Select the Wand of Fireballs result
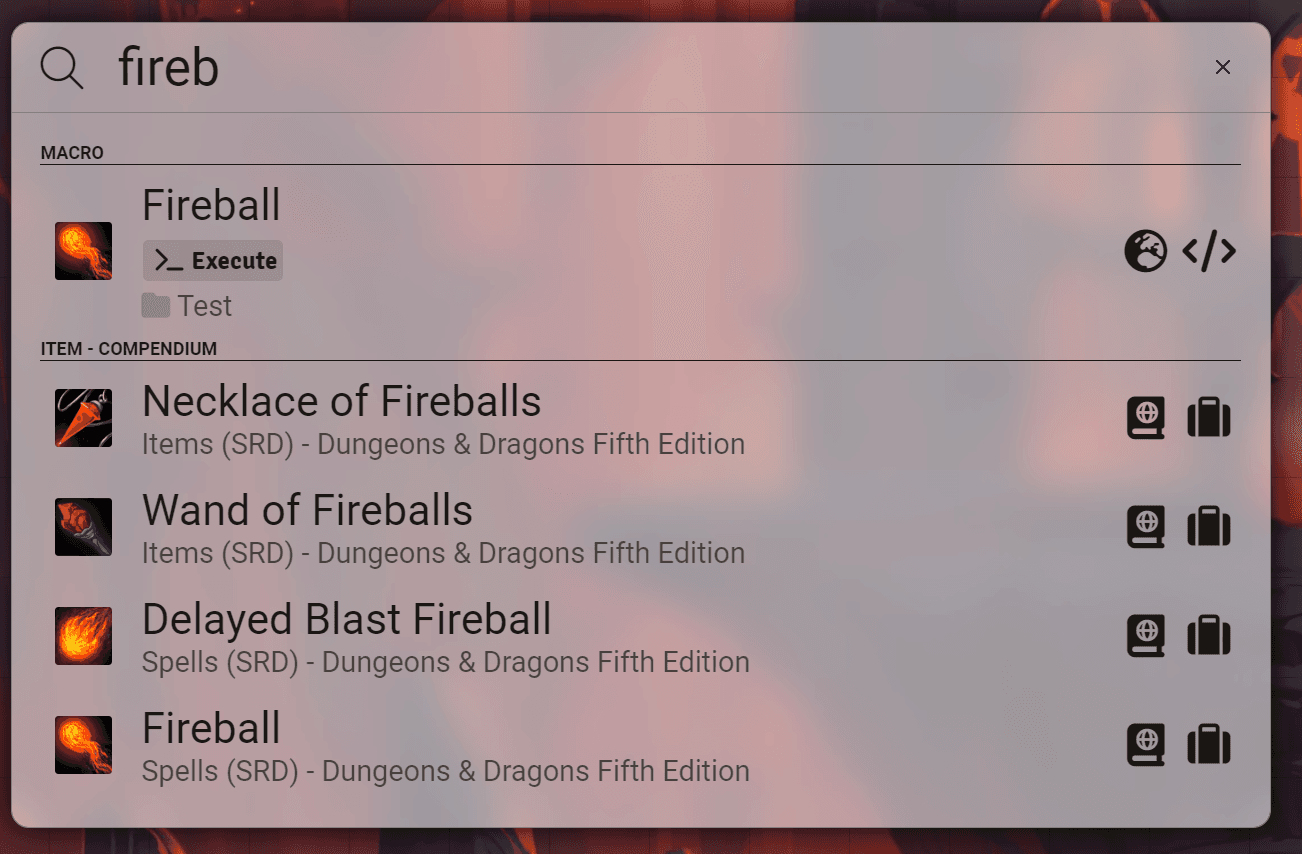Screen dimensions: 1302x854 pos(308,511)
